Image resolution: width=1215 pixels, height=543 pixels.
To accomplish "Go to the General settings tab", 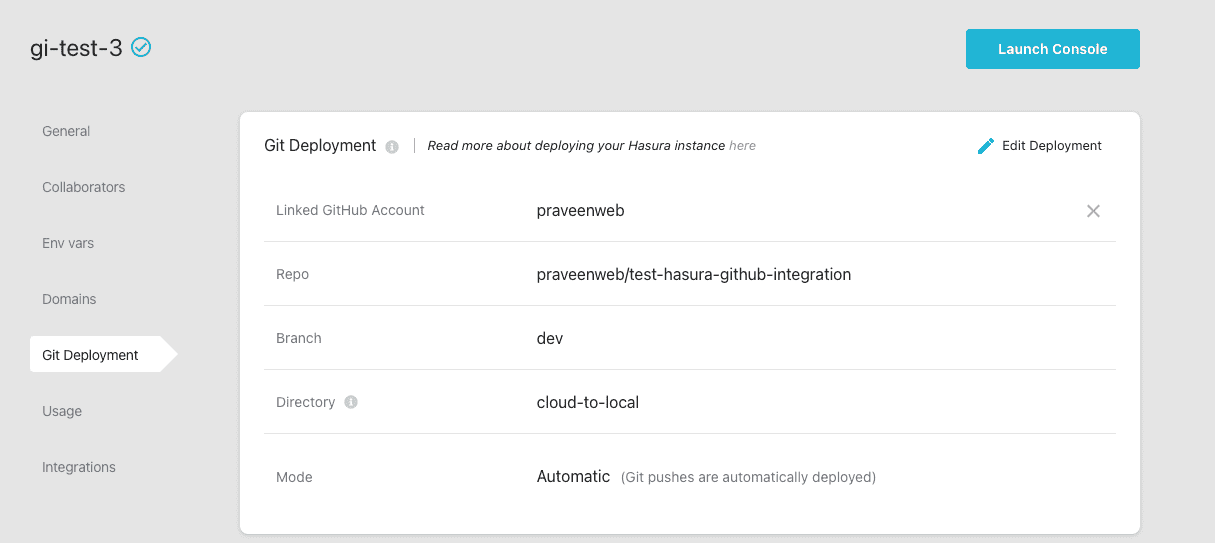I will (66, 131).
